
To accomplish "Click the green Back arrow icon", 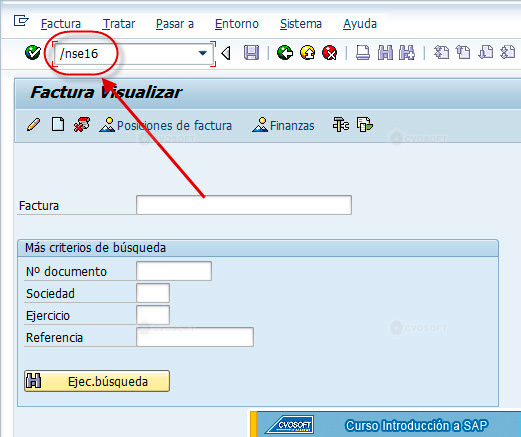I will click(x=285, y=53).
